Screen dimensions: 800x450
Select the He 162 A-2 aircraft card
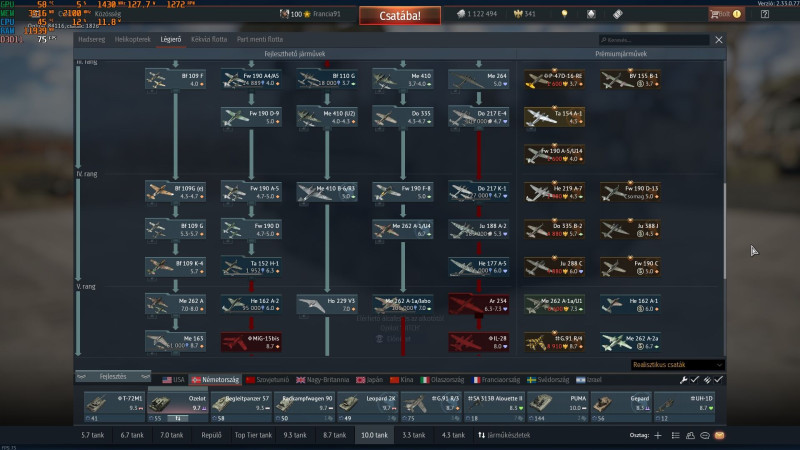point(251,305)
